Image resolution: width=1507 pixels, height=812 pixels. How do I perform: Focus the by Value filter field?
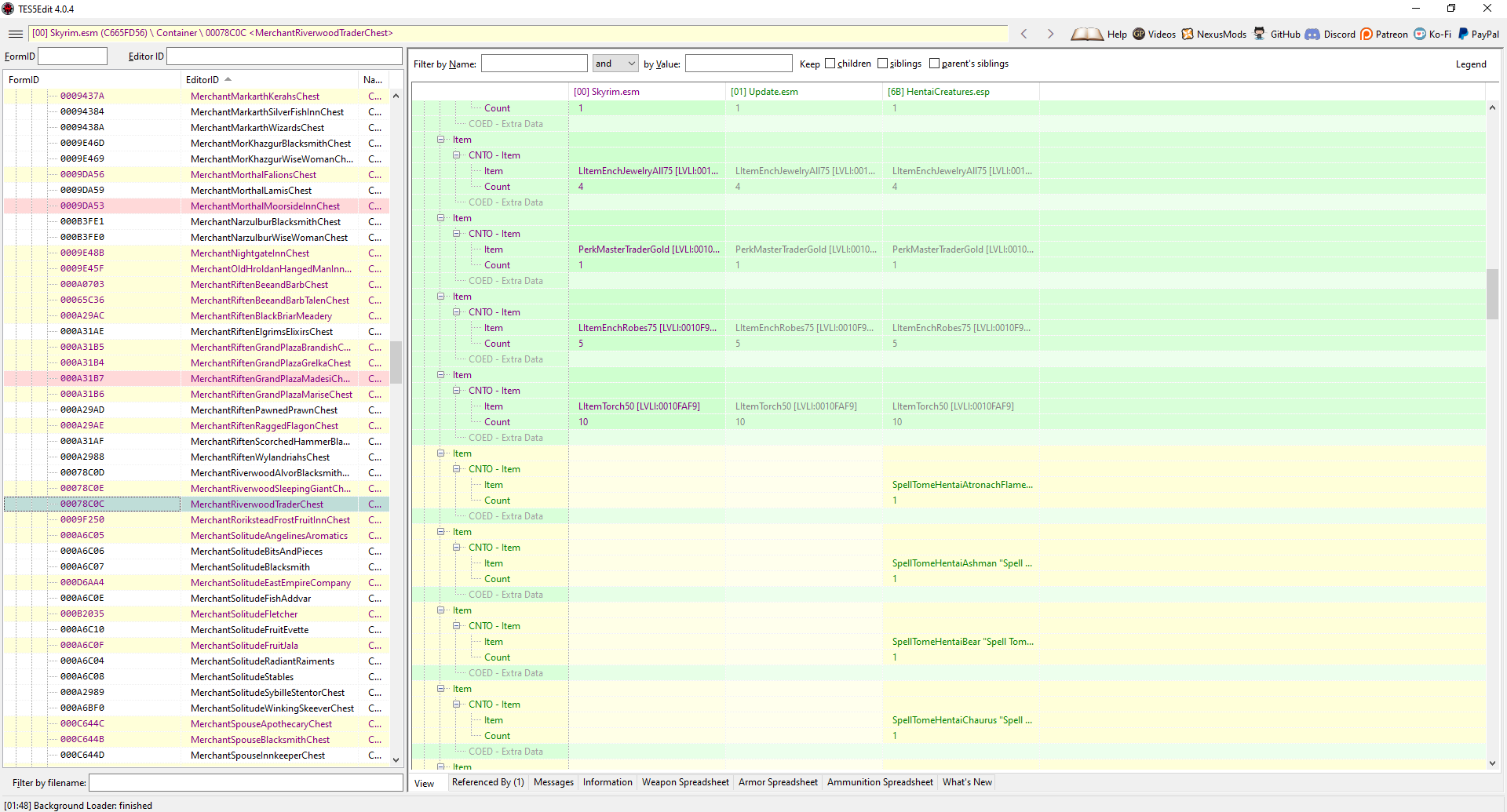(739, 64)
